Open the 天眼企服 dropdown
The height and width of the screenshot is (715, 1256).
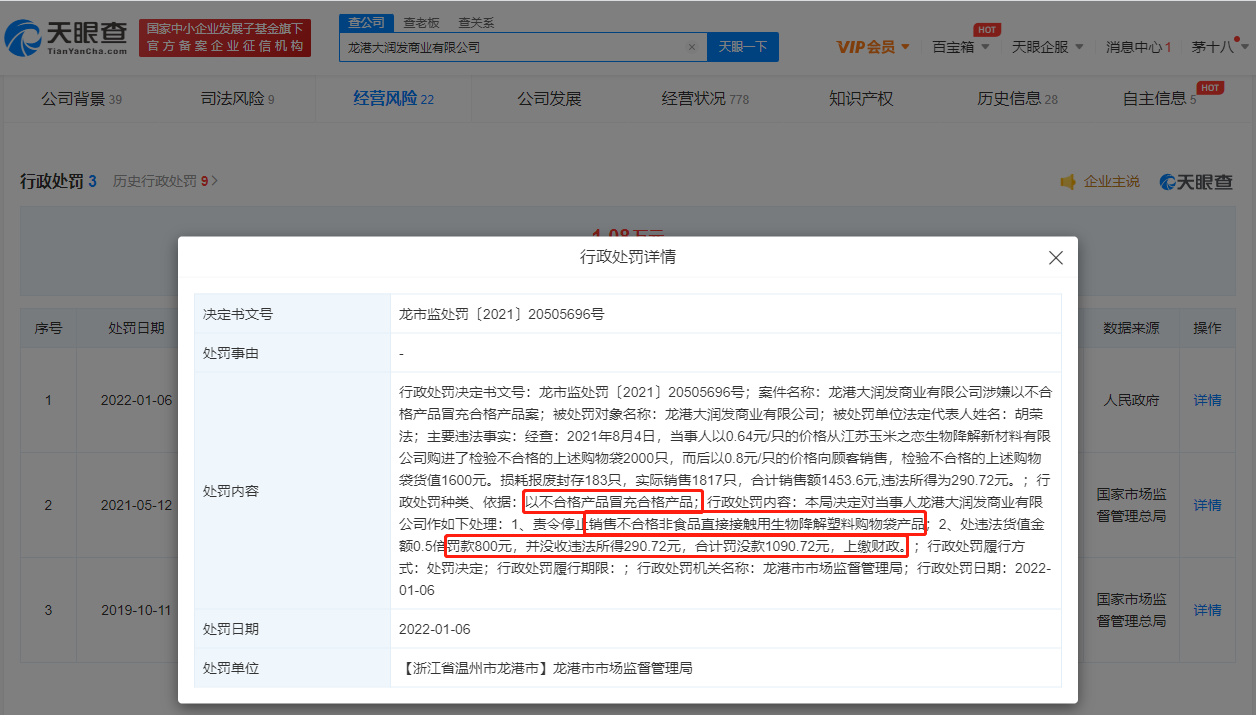coord(1047,47)
